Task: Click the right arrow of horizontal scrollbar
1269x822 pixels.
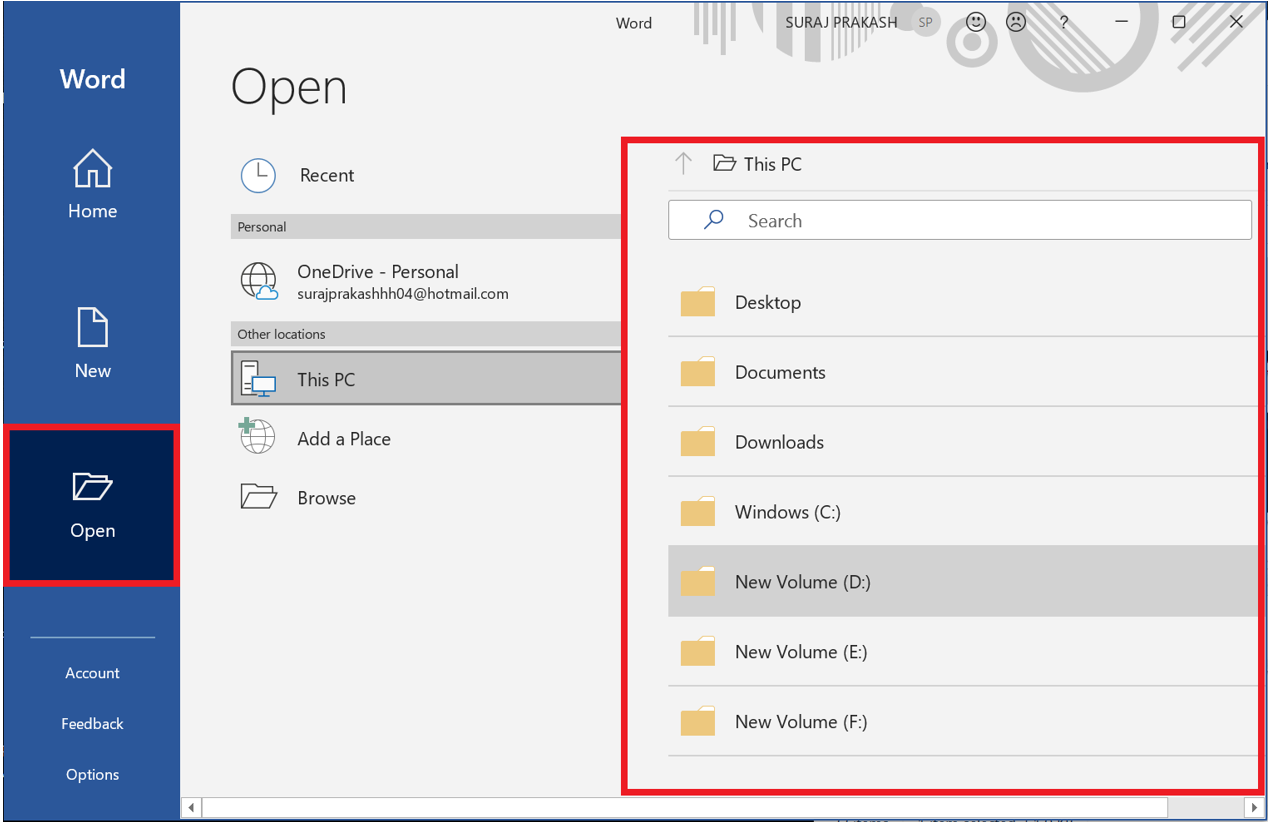Action: click(1254, 807)
